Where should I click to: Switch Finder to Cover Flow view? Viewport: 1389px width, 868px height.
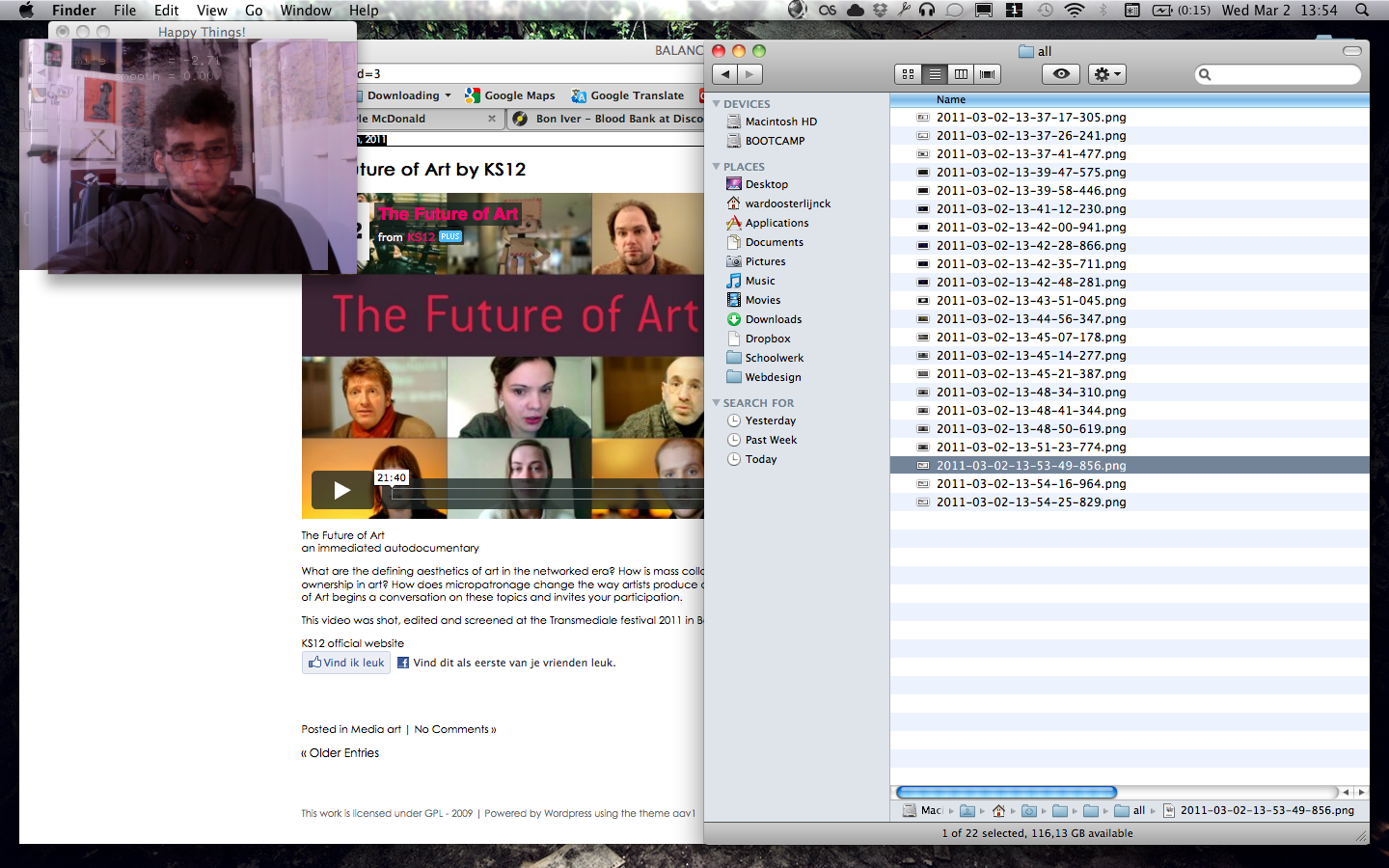pos(987,74)
